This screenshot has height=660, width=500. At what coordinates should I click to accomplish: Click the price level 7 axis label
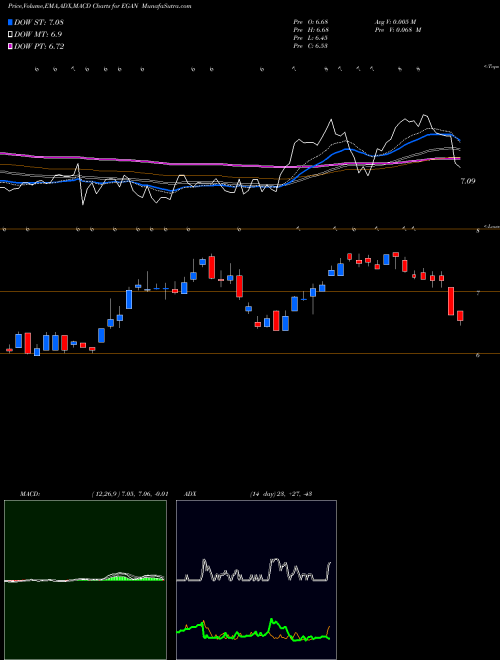click(x=478, y=293)
